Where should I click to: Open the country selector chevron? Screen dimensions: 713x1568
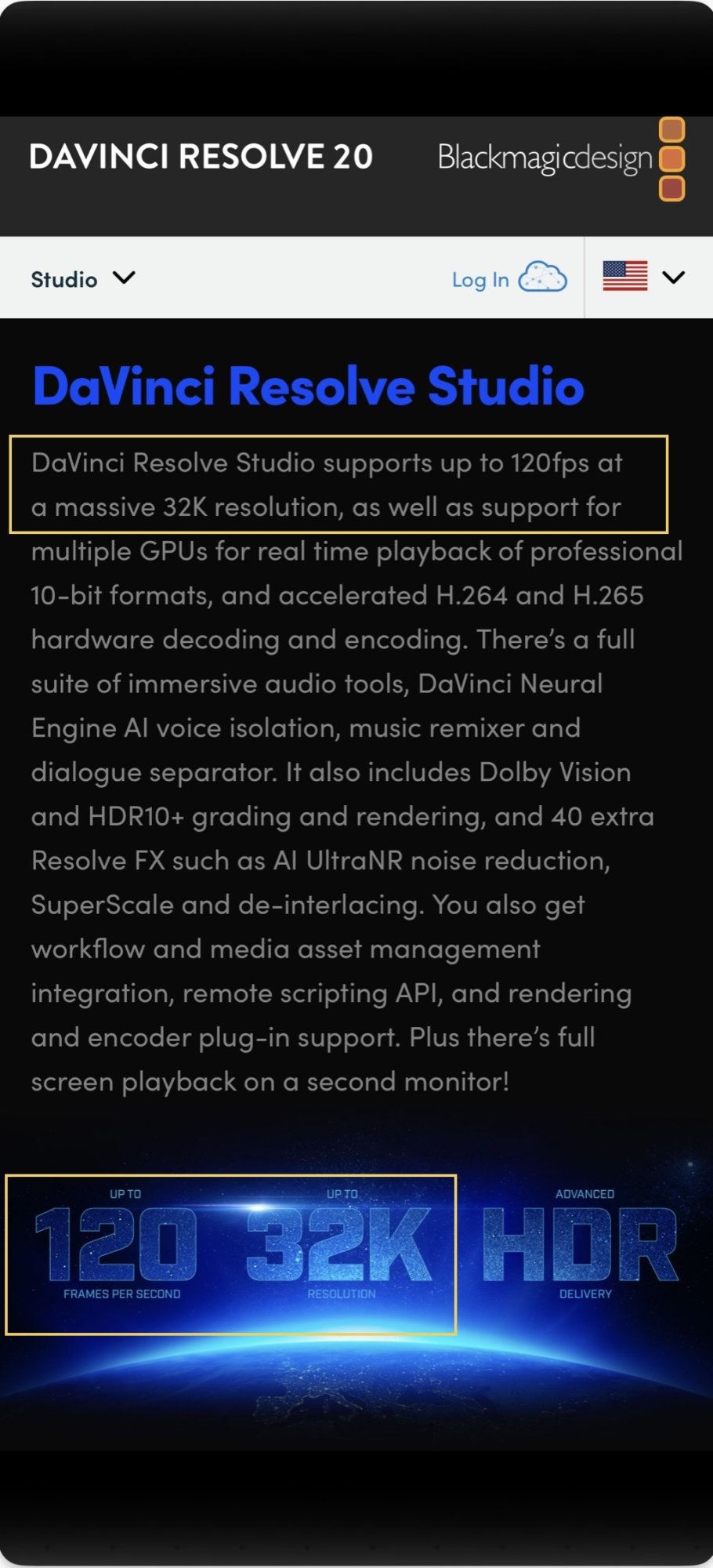click(674, 277)
